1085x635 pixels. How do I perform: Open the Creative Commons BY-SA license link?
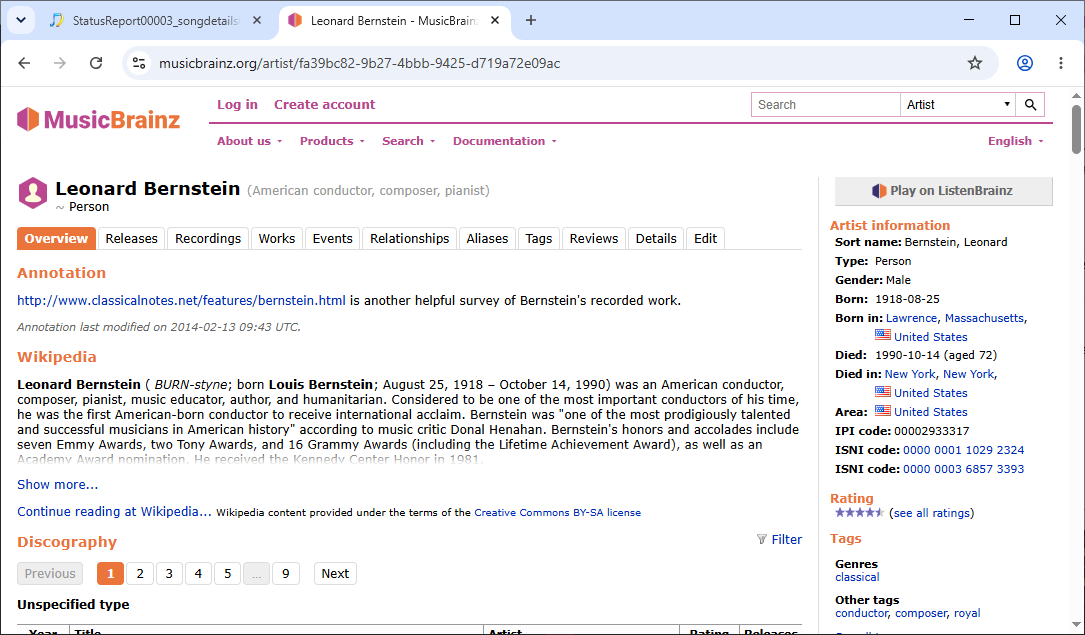click(557, 513)
